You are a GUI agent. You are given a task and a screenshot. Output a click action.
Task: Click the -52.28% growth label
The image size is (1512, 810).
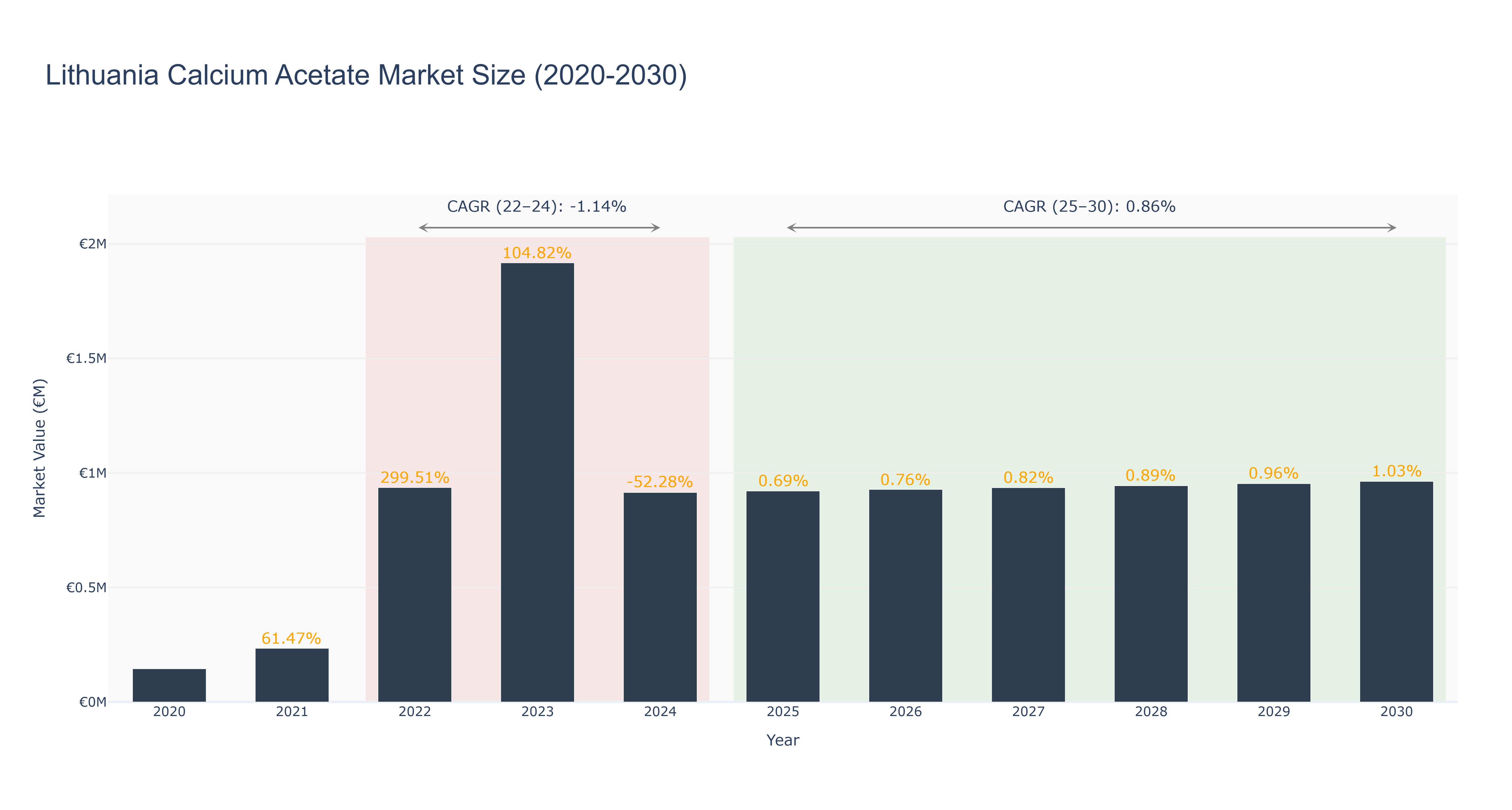click(x=660, y=482)
